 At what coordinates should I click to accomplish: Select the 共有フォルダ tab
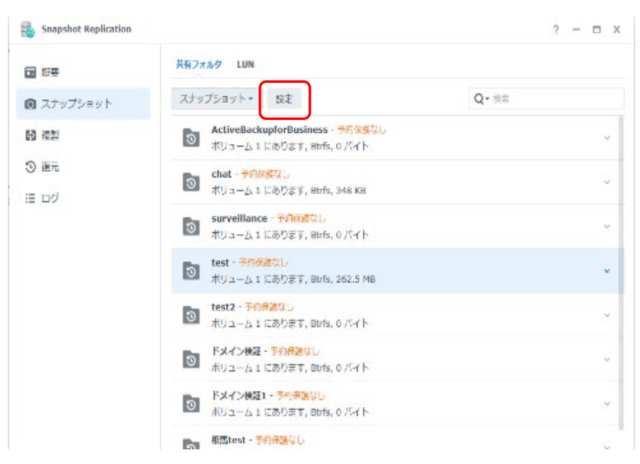[x=198, y=64]
